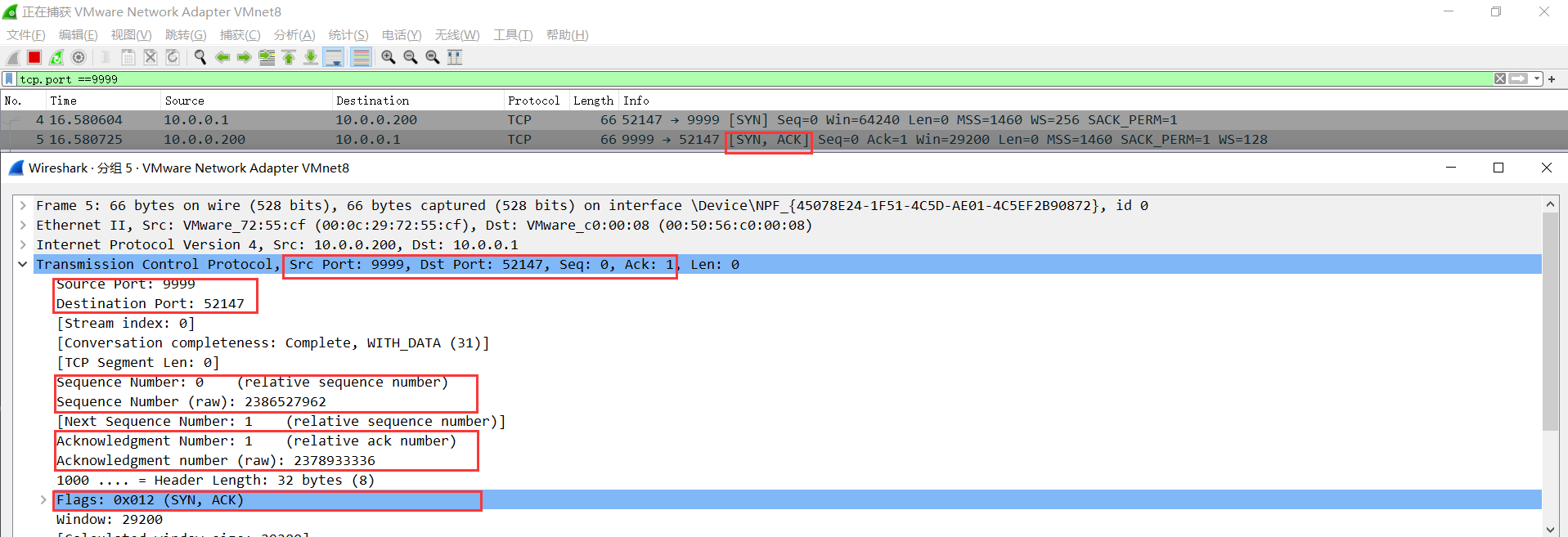
Task: Open the 捕获(C) menu
Action: click(240, 35)
